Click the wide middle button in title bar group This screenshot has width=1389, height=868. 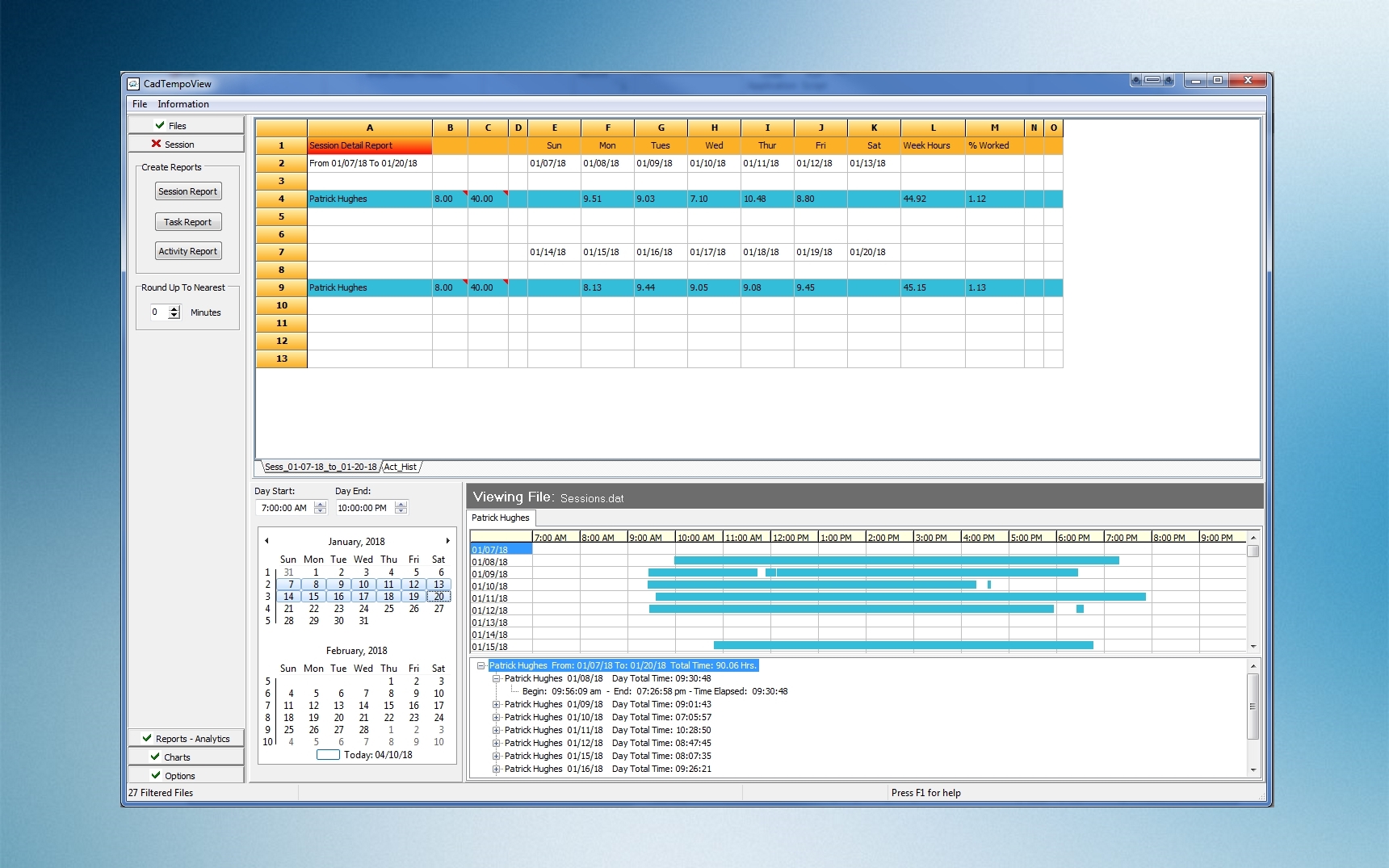(x=1152, y=80)
